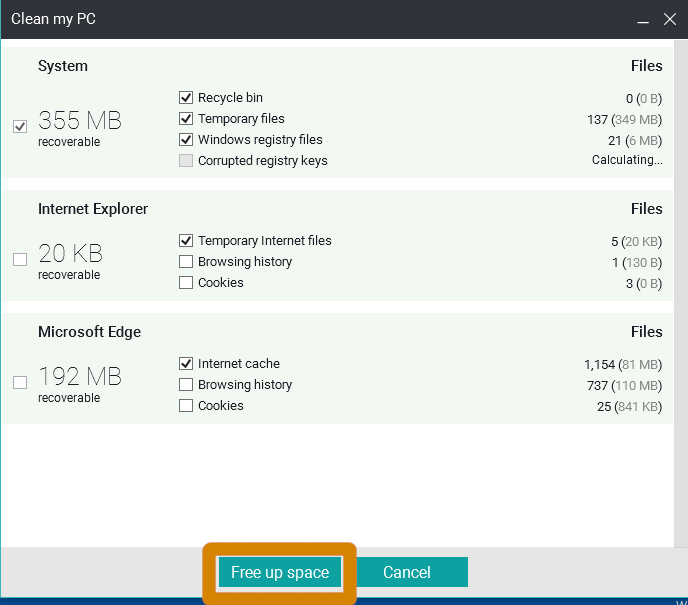The height and width of the screenshot is (605, 688).
Task: Minimize the Clean my PC window
Action: (x=643, y=19)
